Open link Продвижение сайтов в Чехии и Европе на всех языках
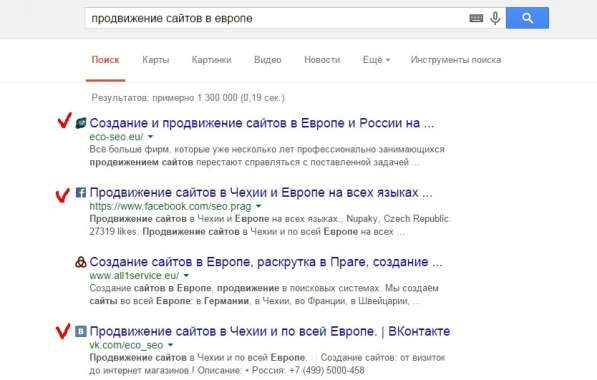The height and width of the screenshot is (380, 597). (261, 192)
